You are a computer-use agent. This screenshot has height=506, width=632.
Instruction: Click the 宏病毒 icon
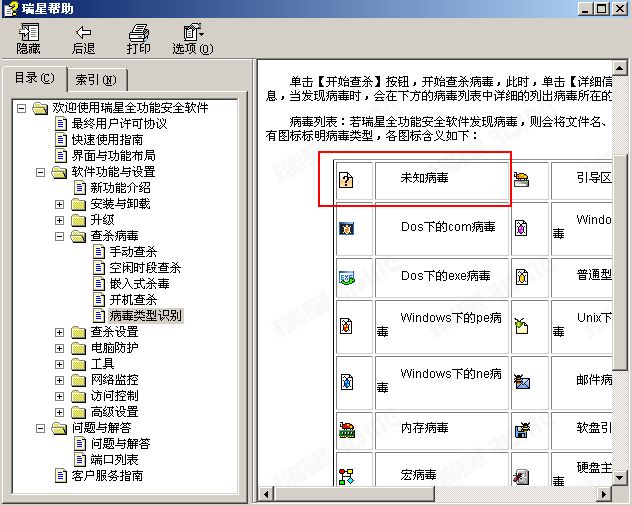[x=346, y=476]
